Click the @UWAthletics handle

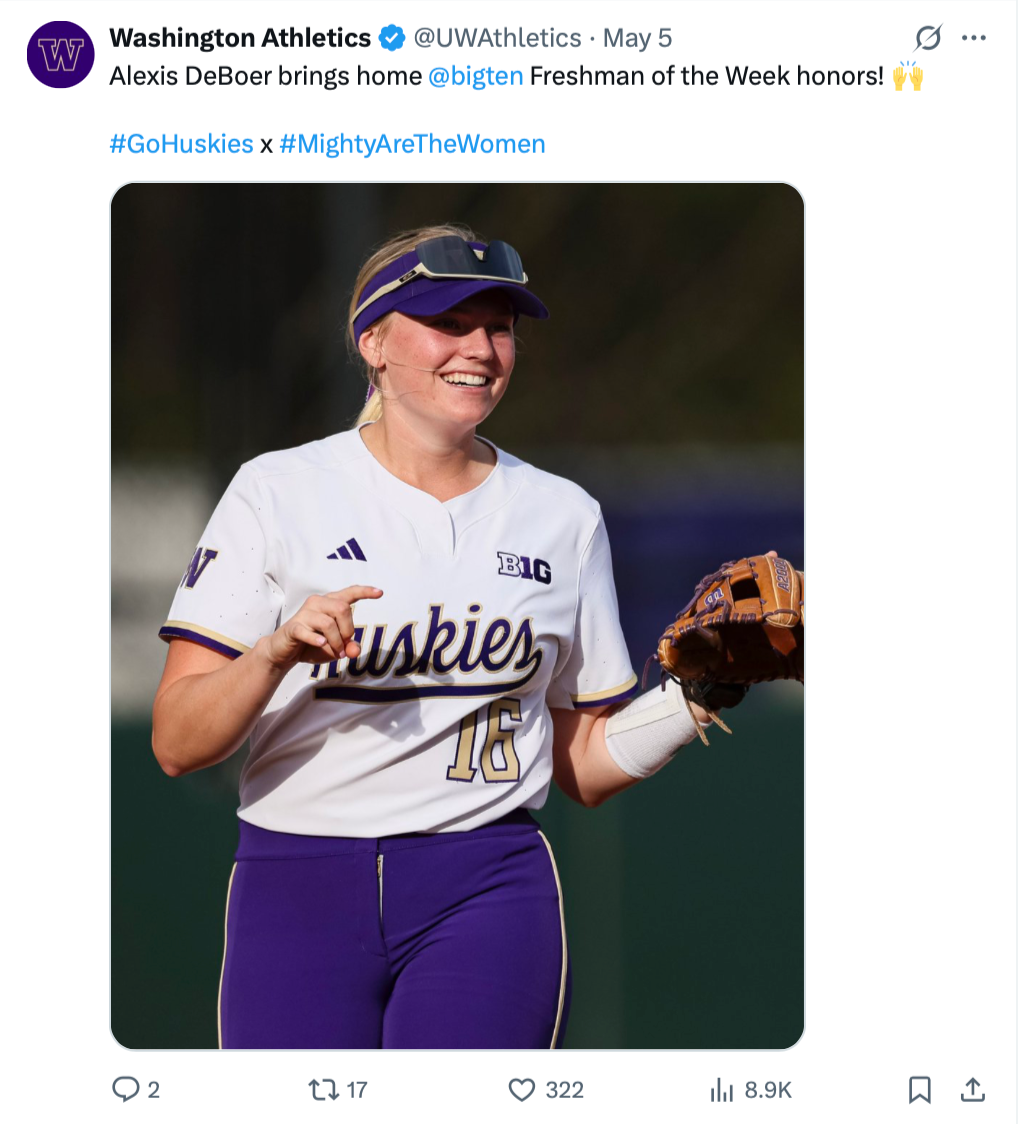497,39
